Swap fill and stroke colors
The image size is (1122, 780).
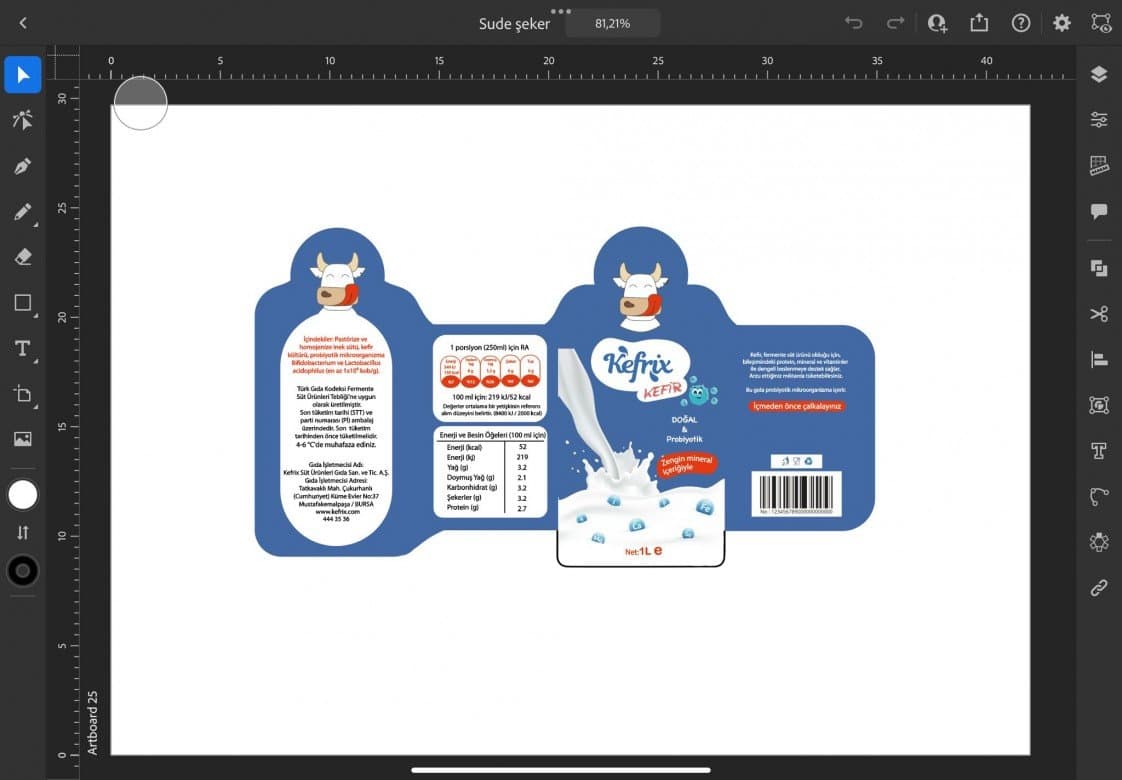pyautogui.click(x=23, y=532)
